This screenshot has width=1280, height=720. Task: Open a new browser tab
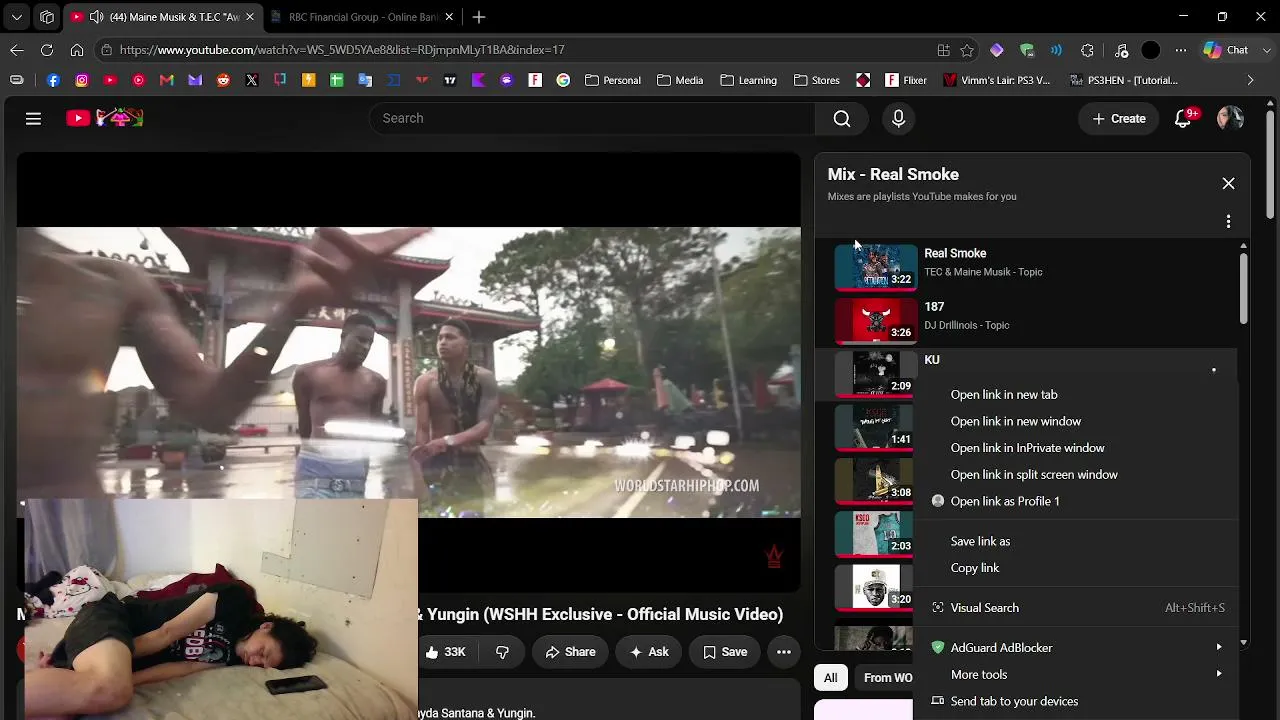click(x=479, y=17)
